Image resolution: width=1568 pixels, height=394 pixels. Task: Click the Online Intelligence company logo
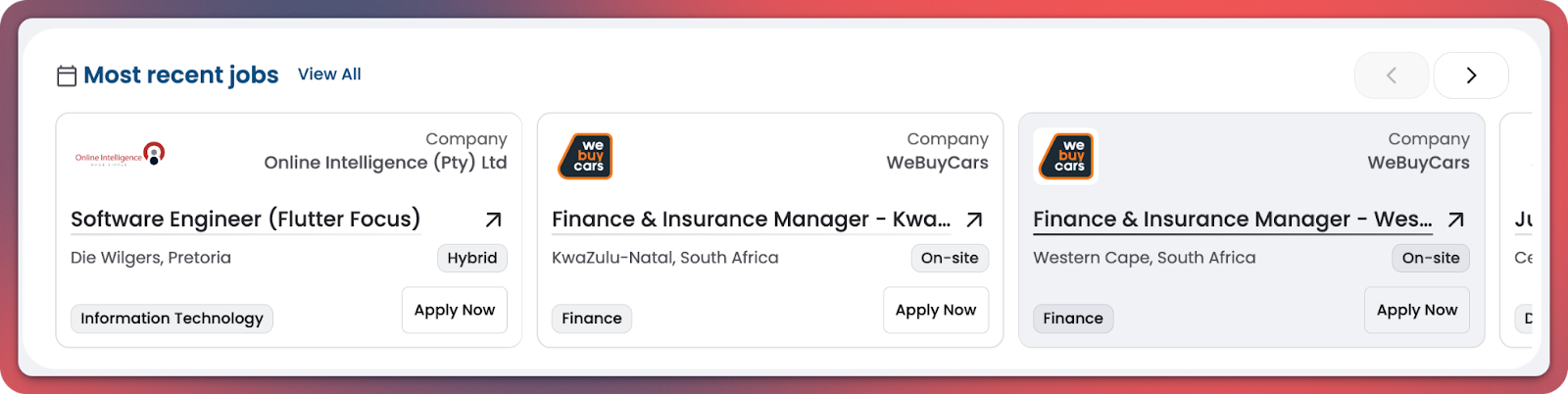click(x=120, y=156)
